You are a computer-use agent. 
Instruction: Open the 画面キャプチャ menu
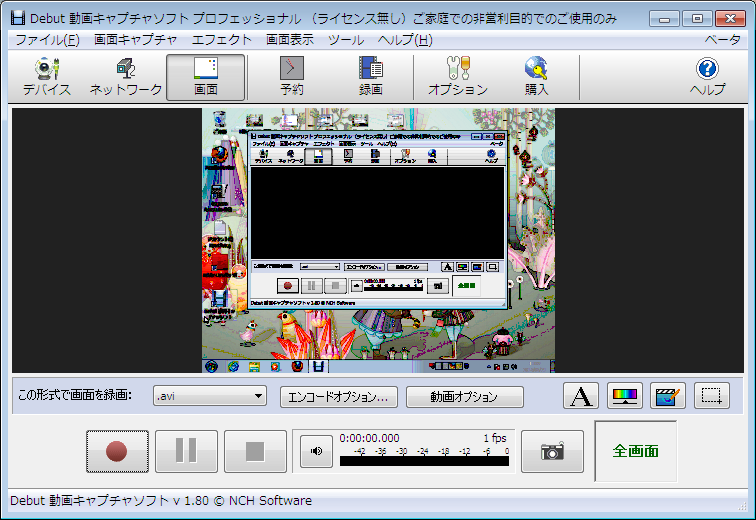tap(135, 40)
